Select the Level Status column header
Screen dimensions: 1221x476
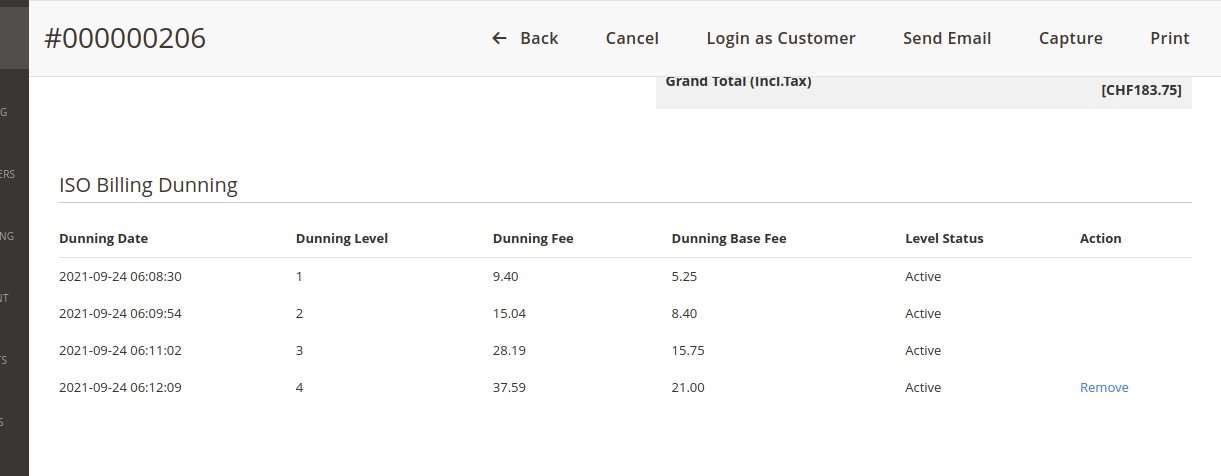coord(944,239)
